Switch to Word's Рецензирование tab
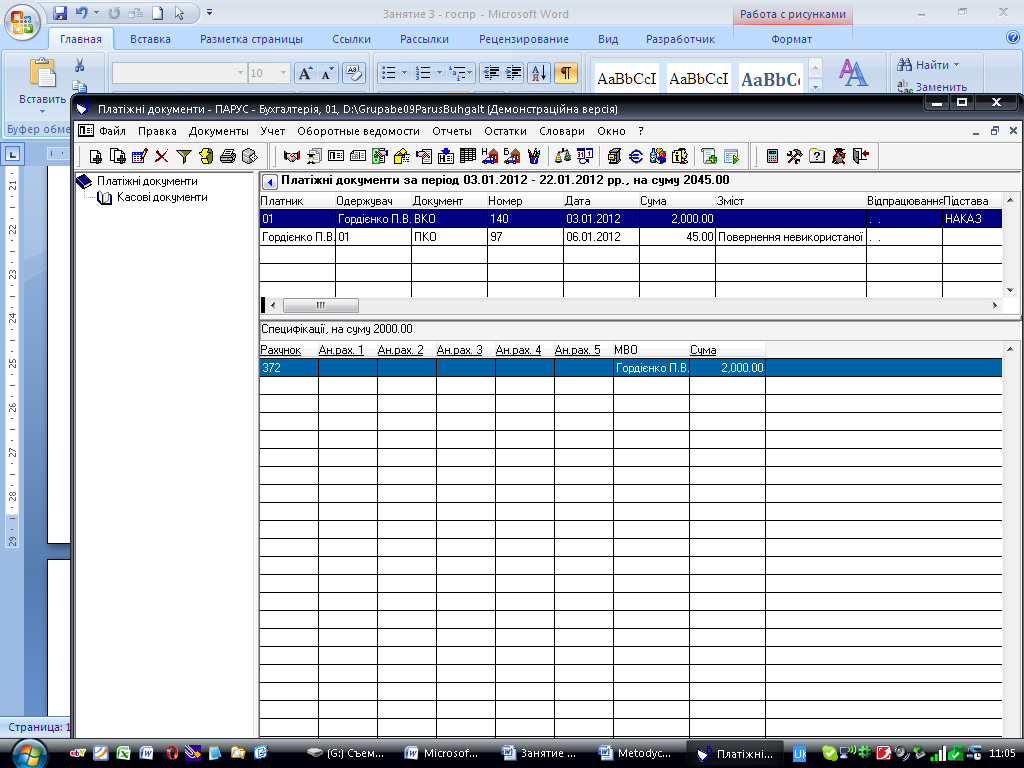This screenshot has height=768, width=1024. pos(524,39)
